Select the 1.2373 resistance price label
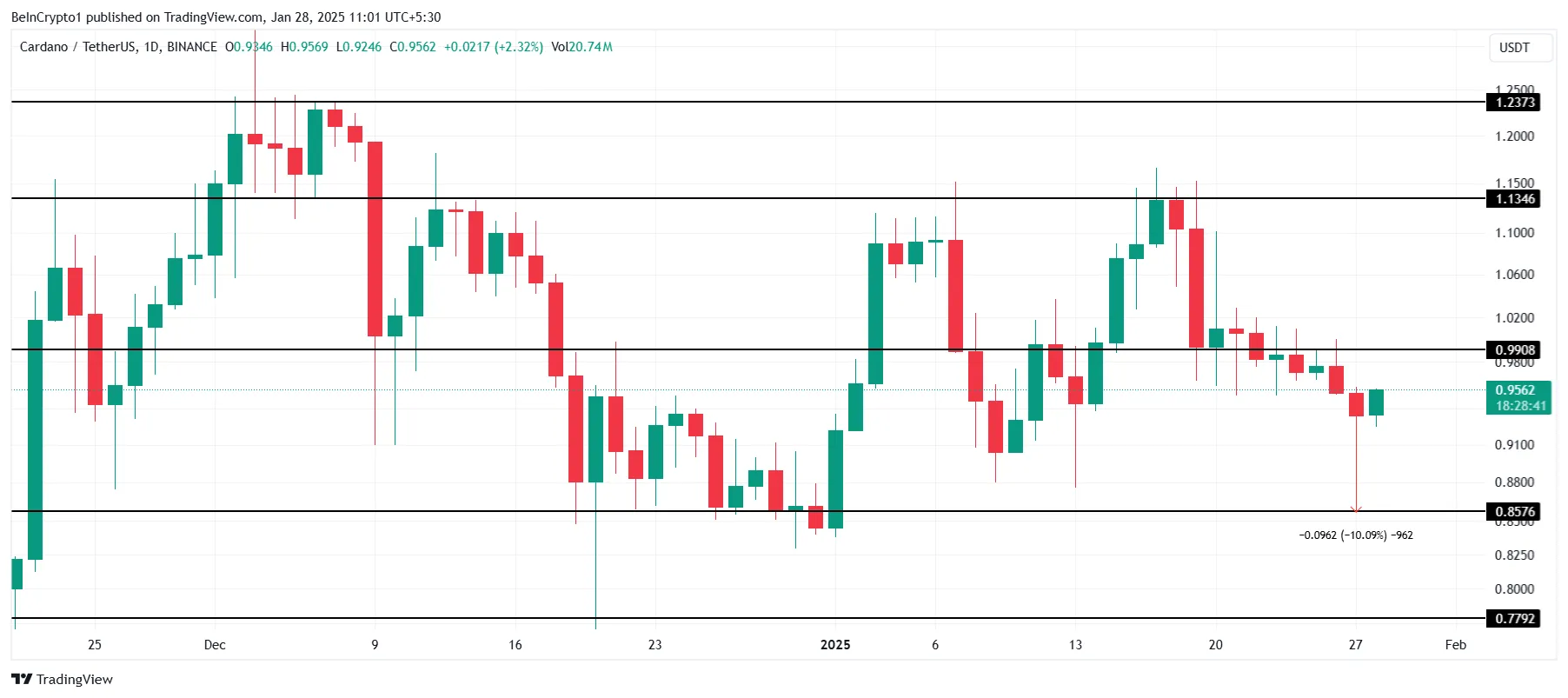 [1515, 103]
